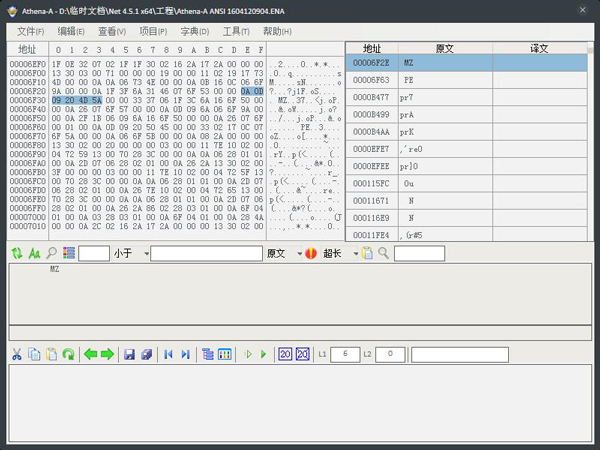Image resolution: width=600 pixels, height=450 pixels.
Task: Click the green circular Undo icon
Action: [68, 354]
